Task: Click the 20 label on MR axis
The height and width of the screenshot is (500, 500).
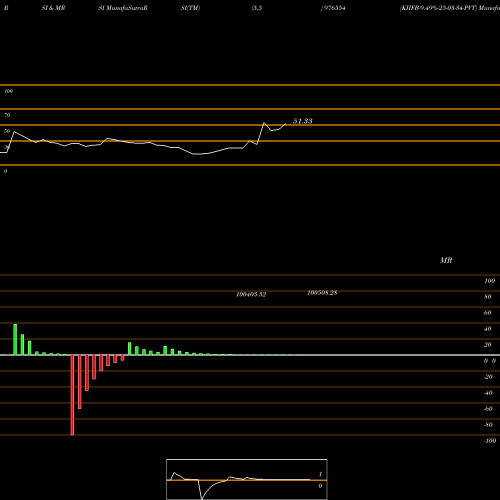Action: click(488, 345)
